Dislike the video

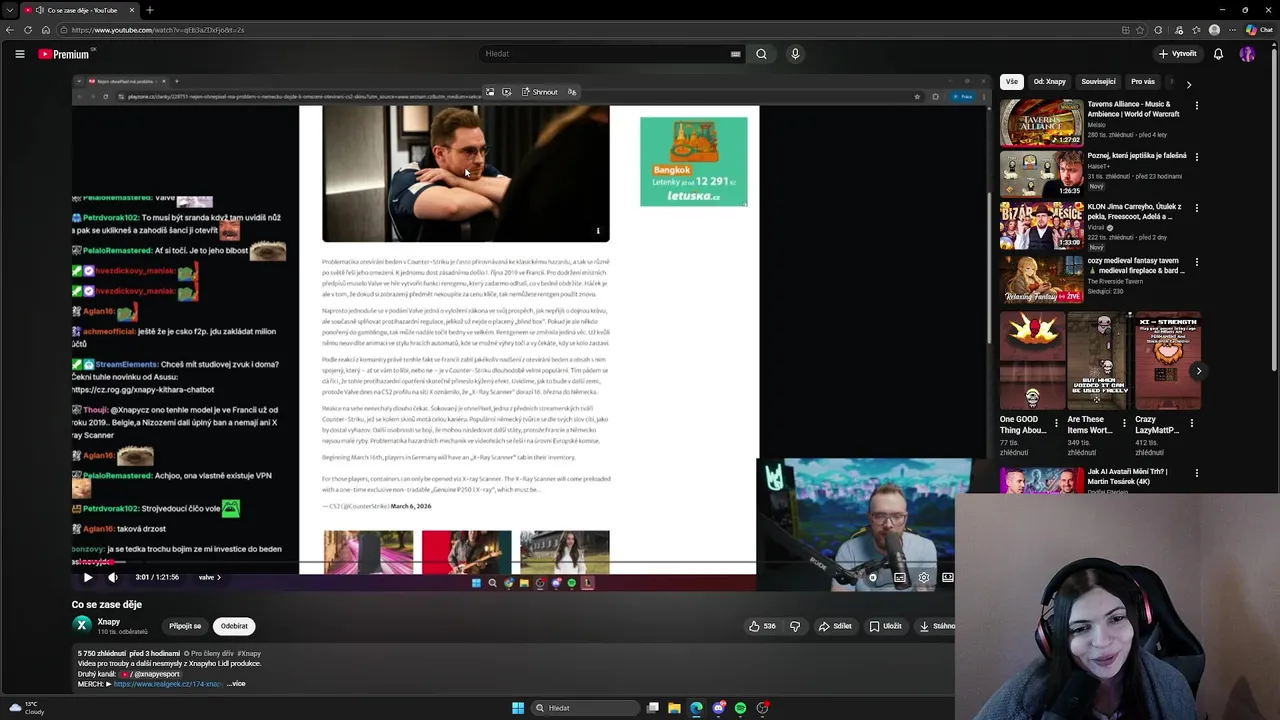(x=795, y=626)
